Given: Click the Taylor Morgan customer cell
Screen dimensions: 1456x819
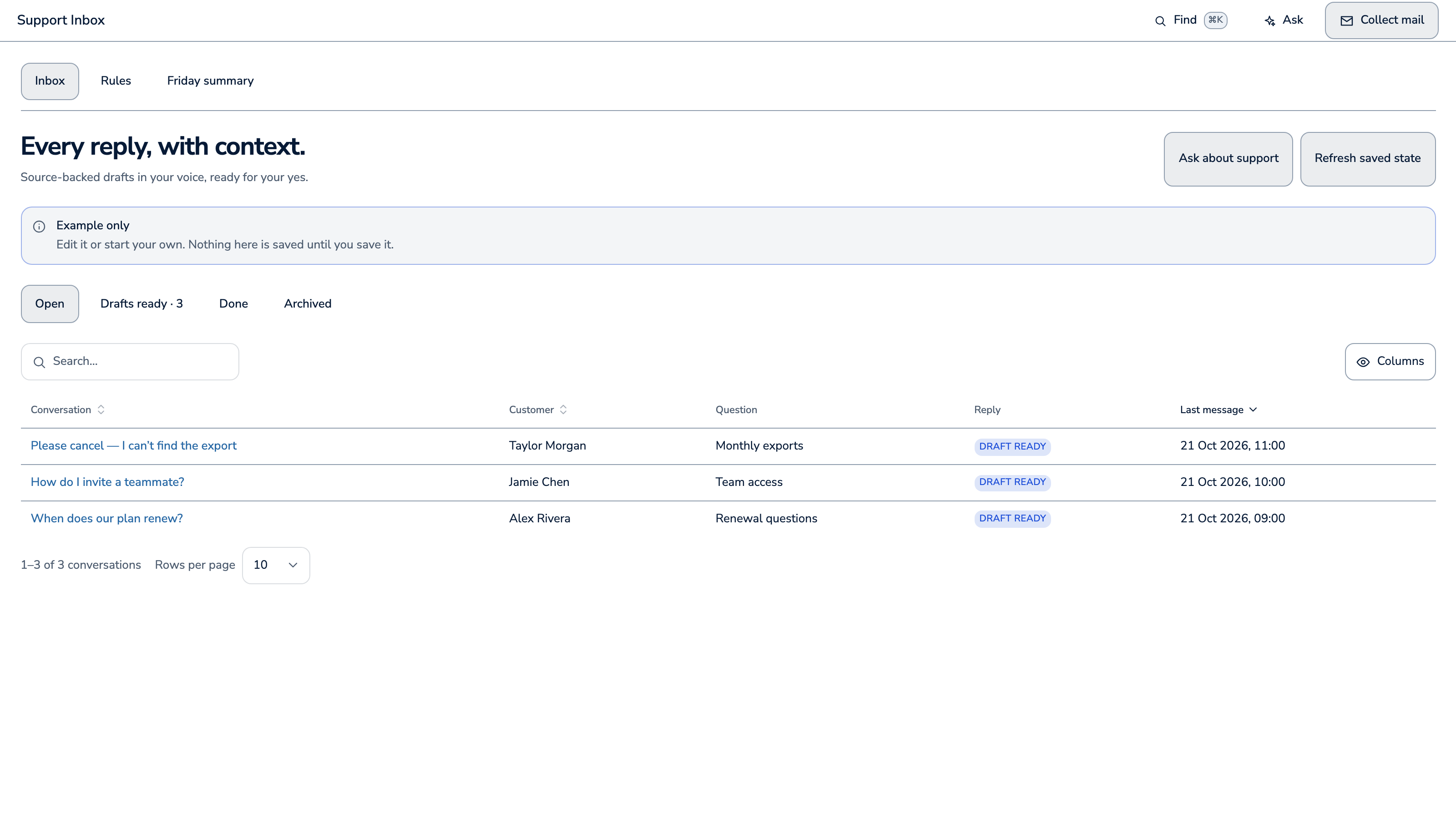Looking at the screenshot, I should pyautogui.click(x=547, y=446).
